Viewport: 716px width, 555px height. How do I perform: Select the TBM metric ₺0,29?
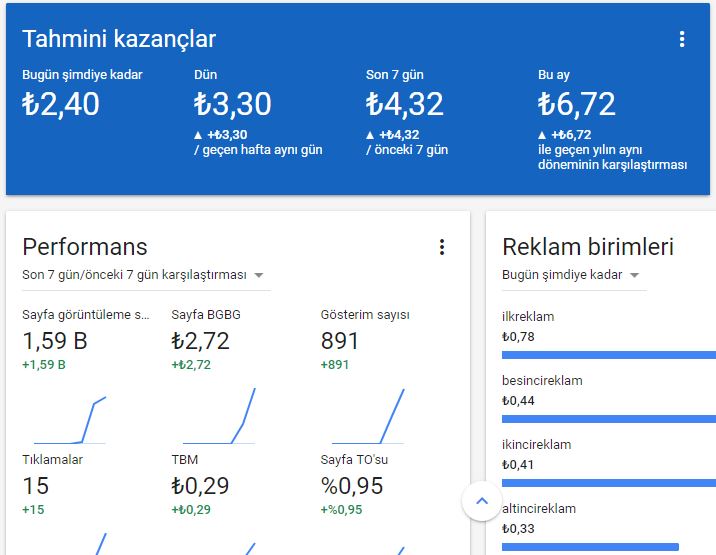click(x=200, y=486)
